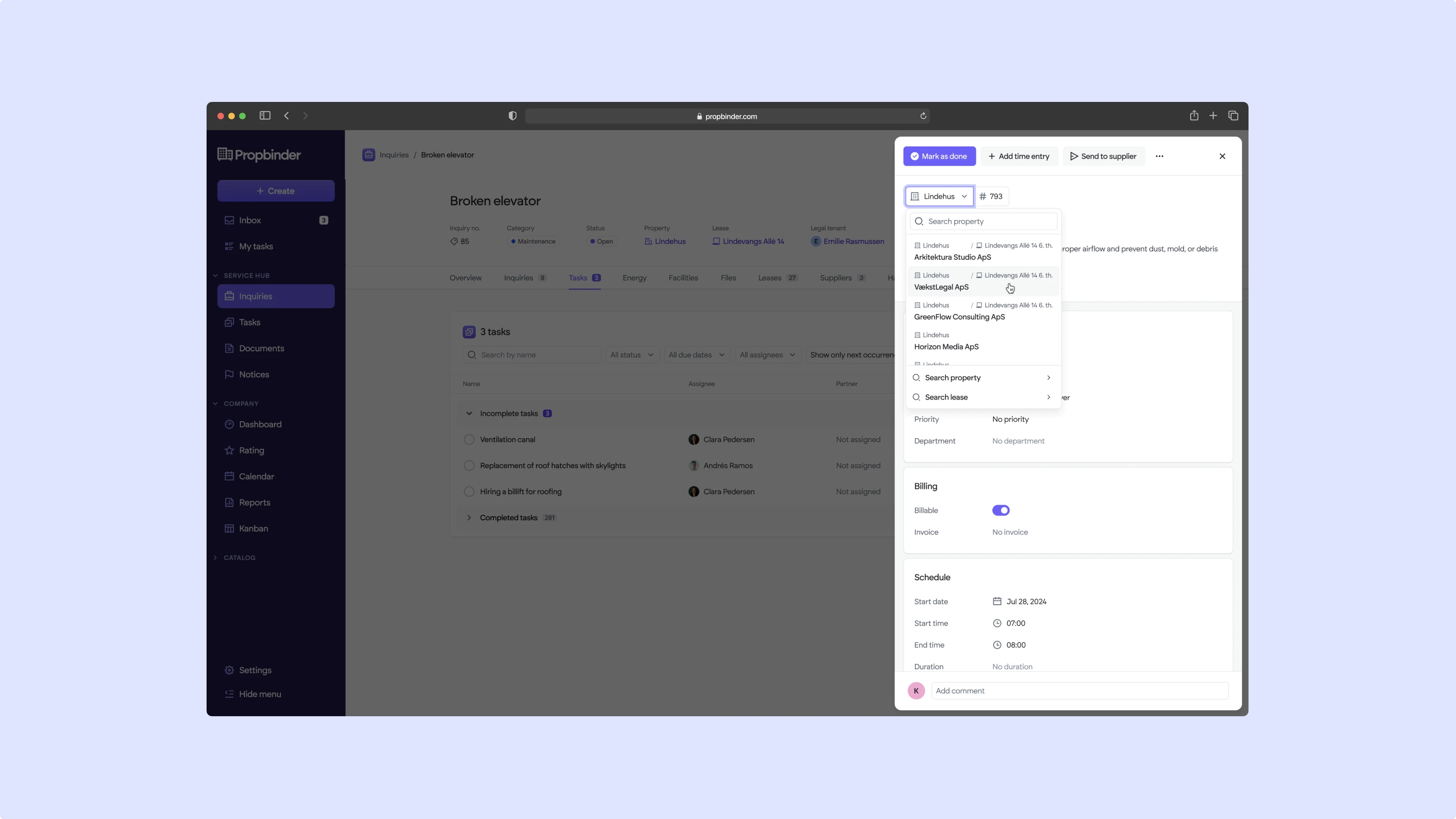
Task: Mark Hiring a billift for roofing complete
Action: [469, 492]
